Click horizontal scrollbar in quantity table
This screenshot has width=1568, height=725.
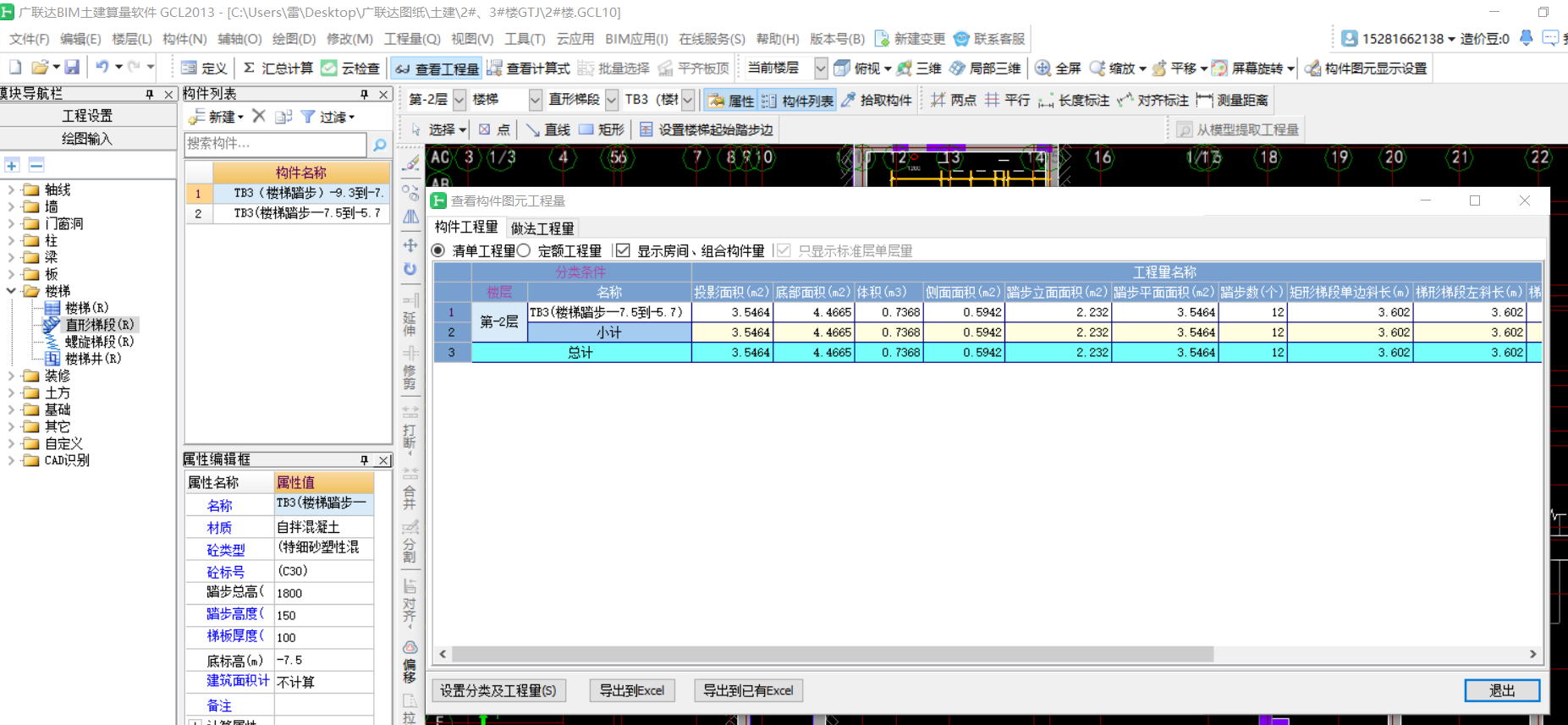click(833, 654)
